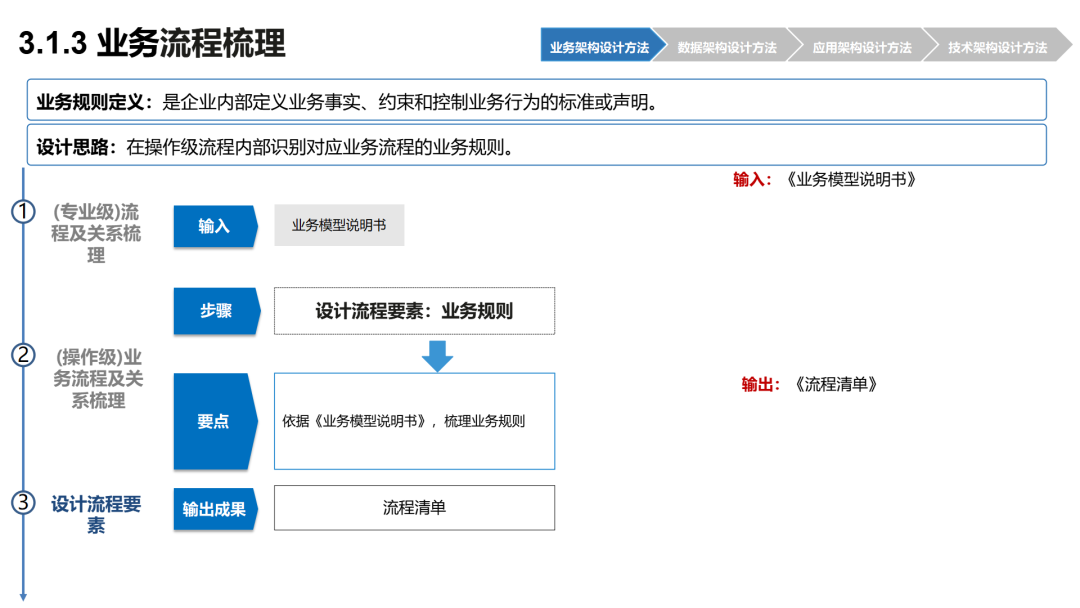The height and width of the screenshot is (608, 1080).
Task: Click the blue 输入 pentagon label
Action: tap(216, 226)
